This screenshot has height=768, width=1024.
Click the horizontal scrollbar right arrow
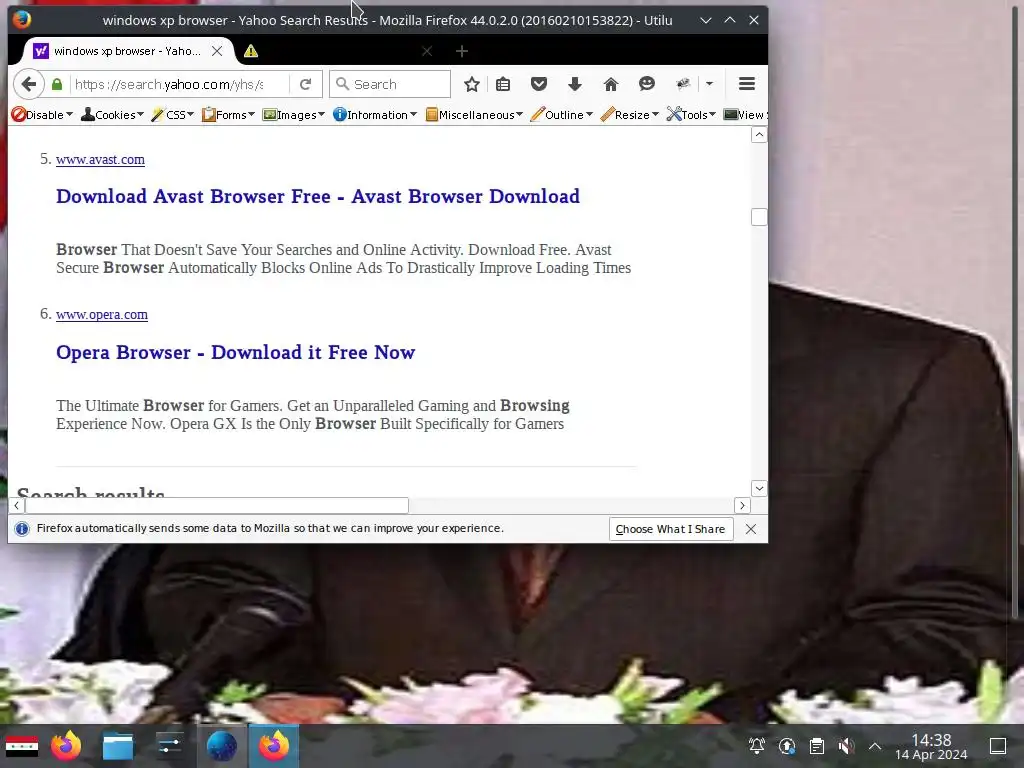click(742, 505)
